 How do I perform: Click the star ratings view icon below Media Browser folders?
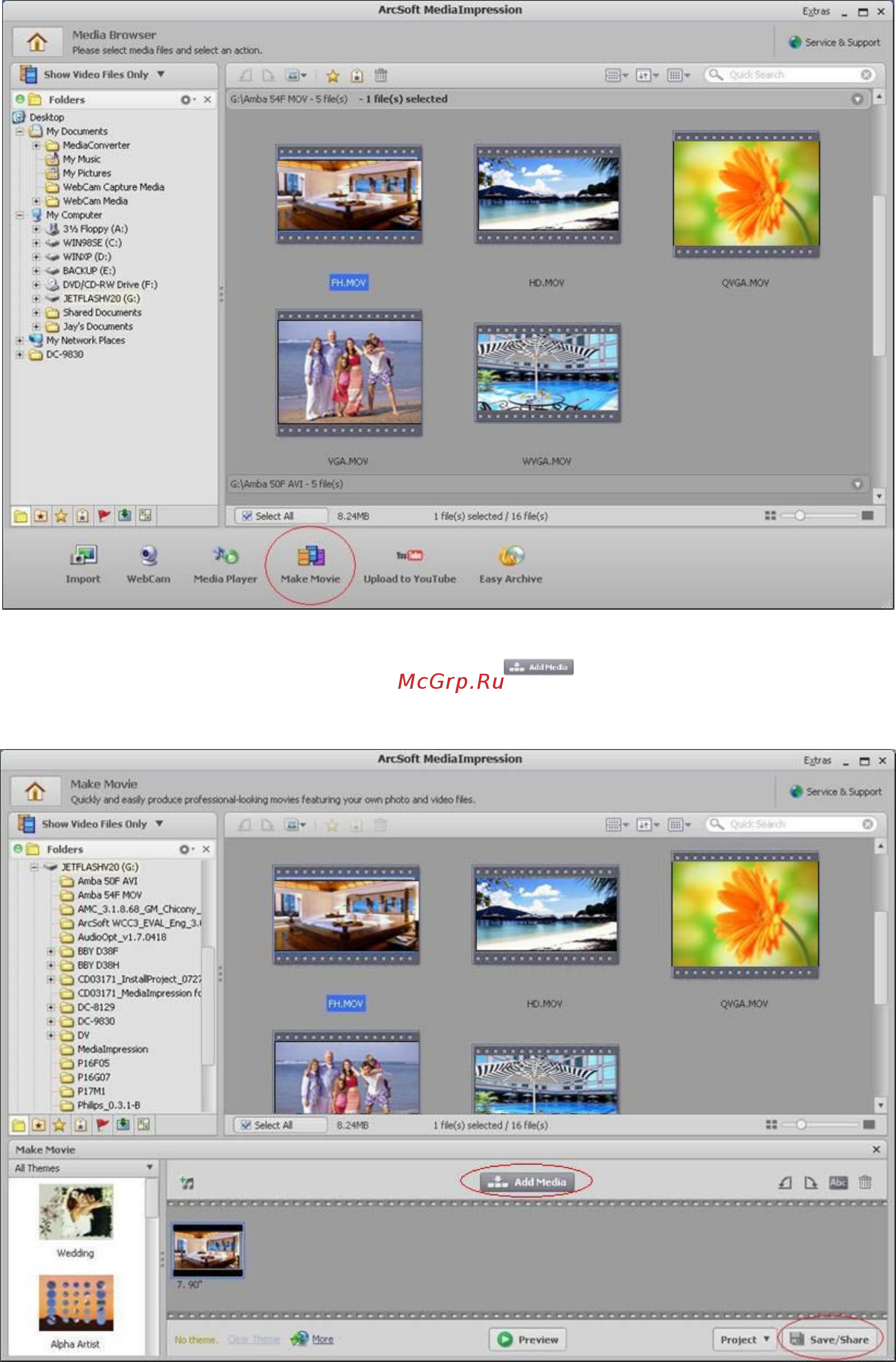pyautogui.click(x=61, y=516)
